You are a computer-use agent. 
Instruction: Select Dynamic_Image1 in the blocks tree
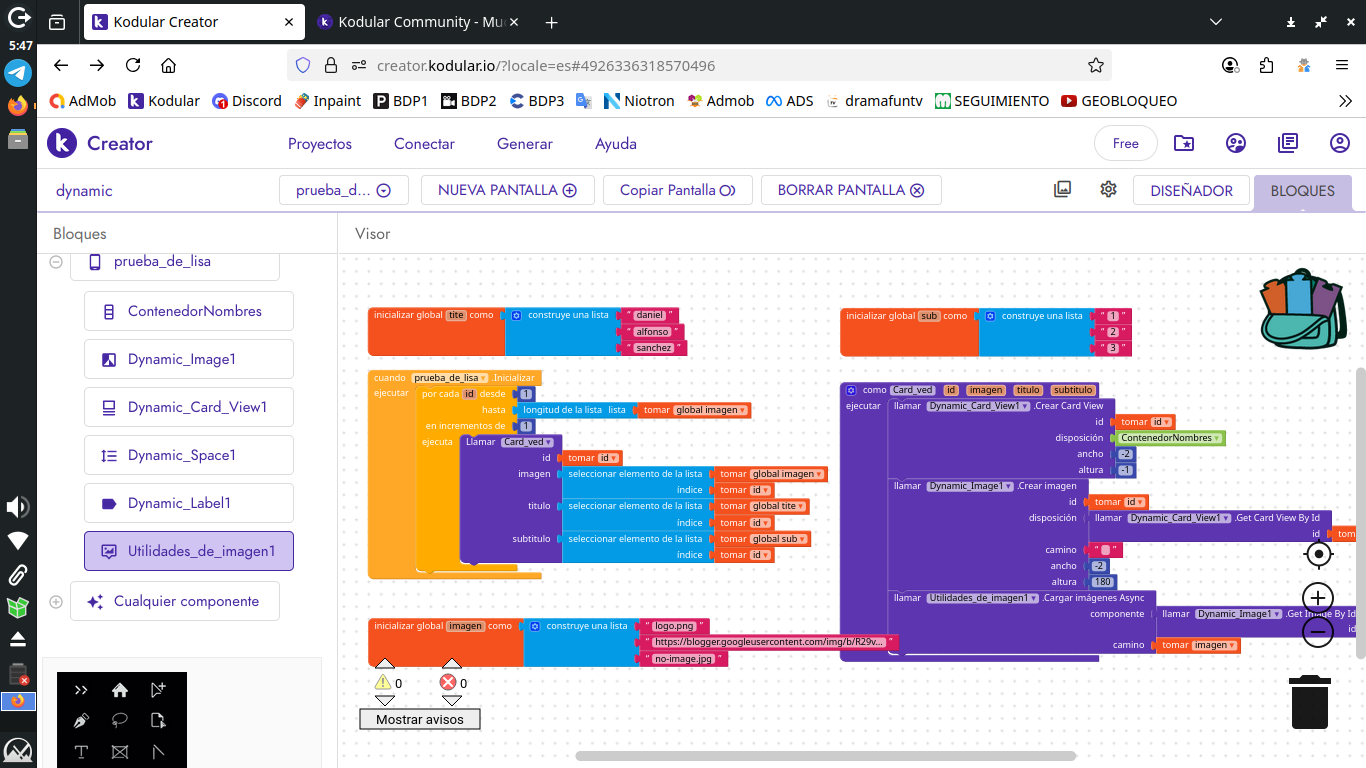point(189,359)
